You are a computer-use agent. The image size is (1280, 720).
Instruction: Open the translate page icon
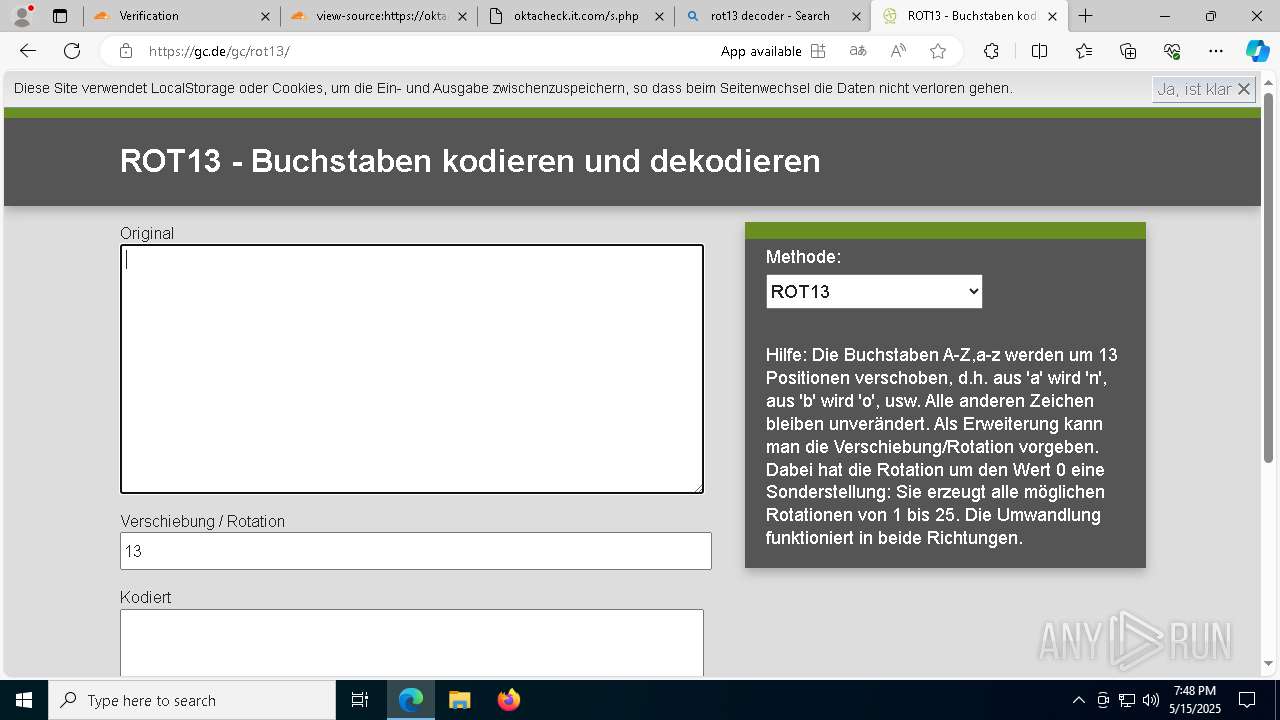pyautogui.click(x=857, y=51)
